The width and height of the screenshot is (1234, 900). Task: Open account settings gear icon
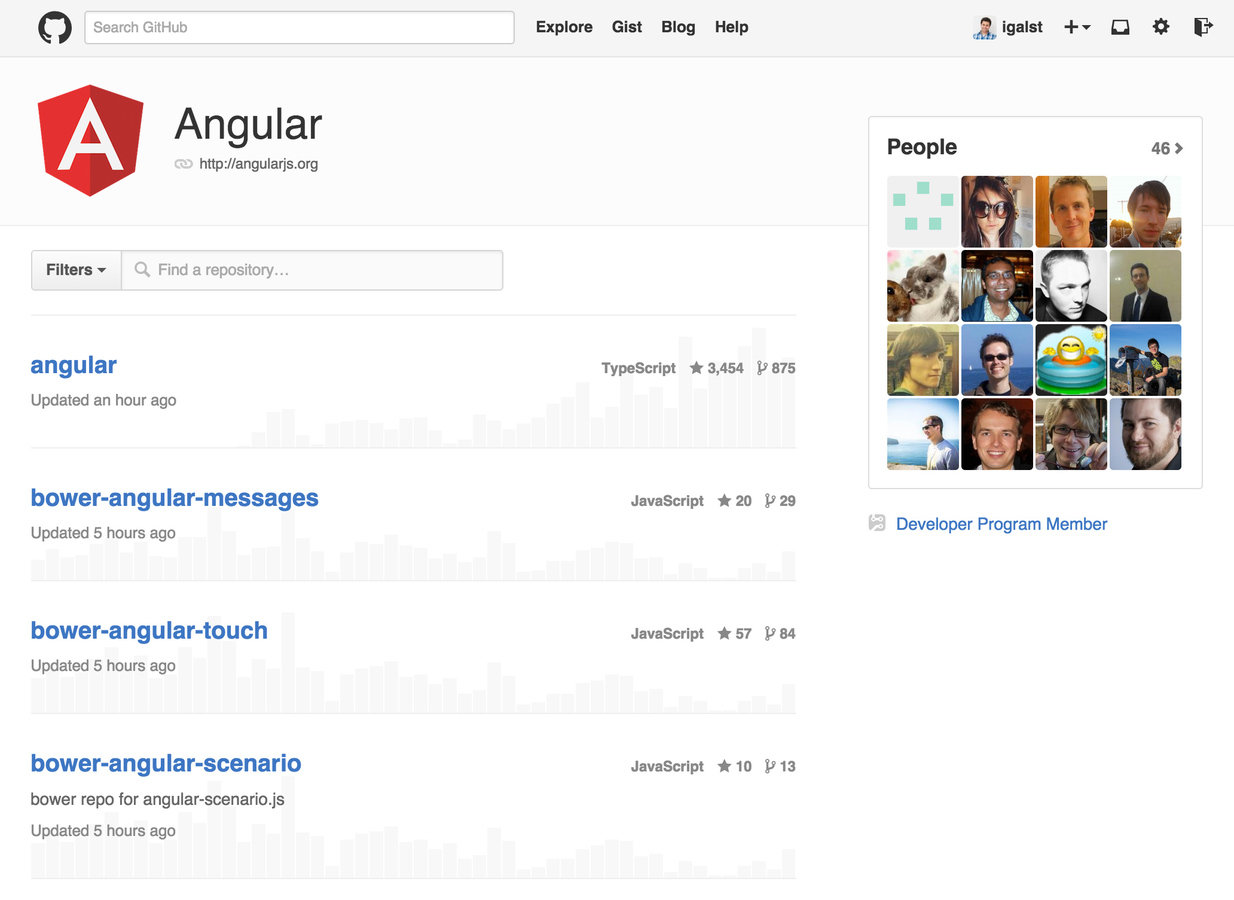1161,27
